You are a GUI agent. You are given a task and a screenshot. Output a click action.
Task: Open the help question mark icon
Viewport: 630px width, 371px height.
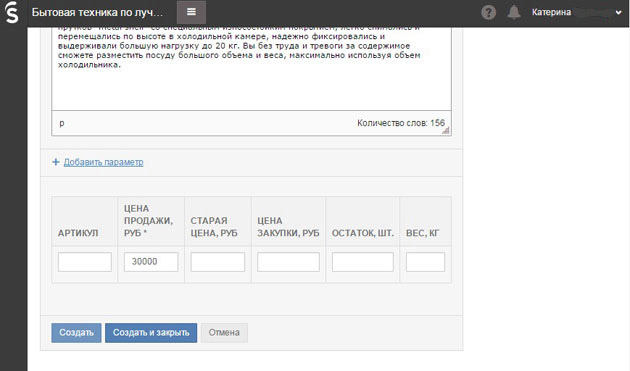pos(488,12)
